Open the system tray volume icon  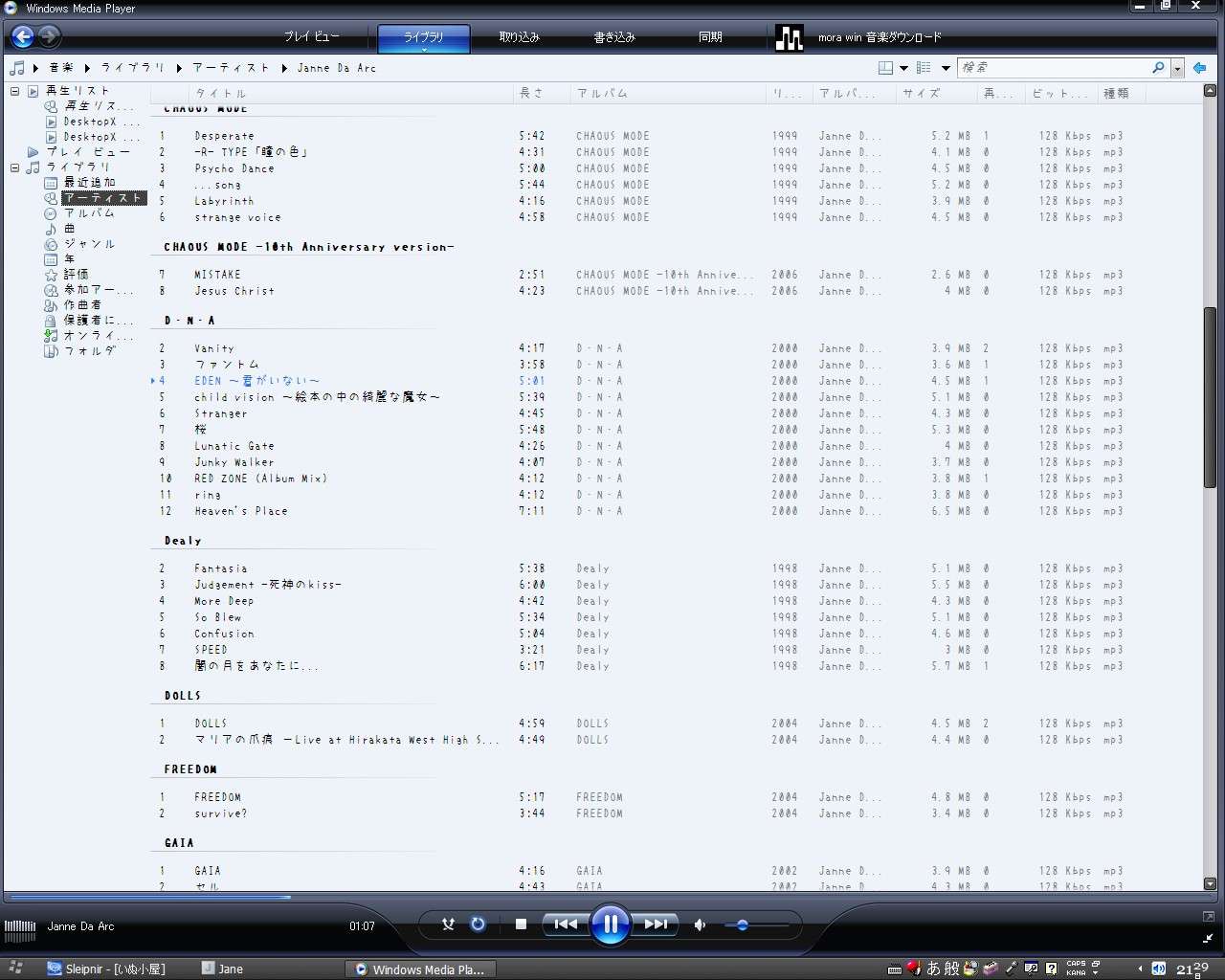tap(1158, 968)
